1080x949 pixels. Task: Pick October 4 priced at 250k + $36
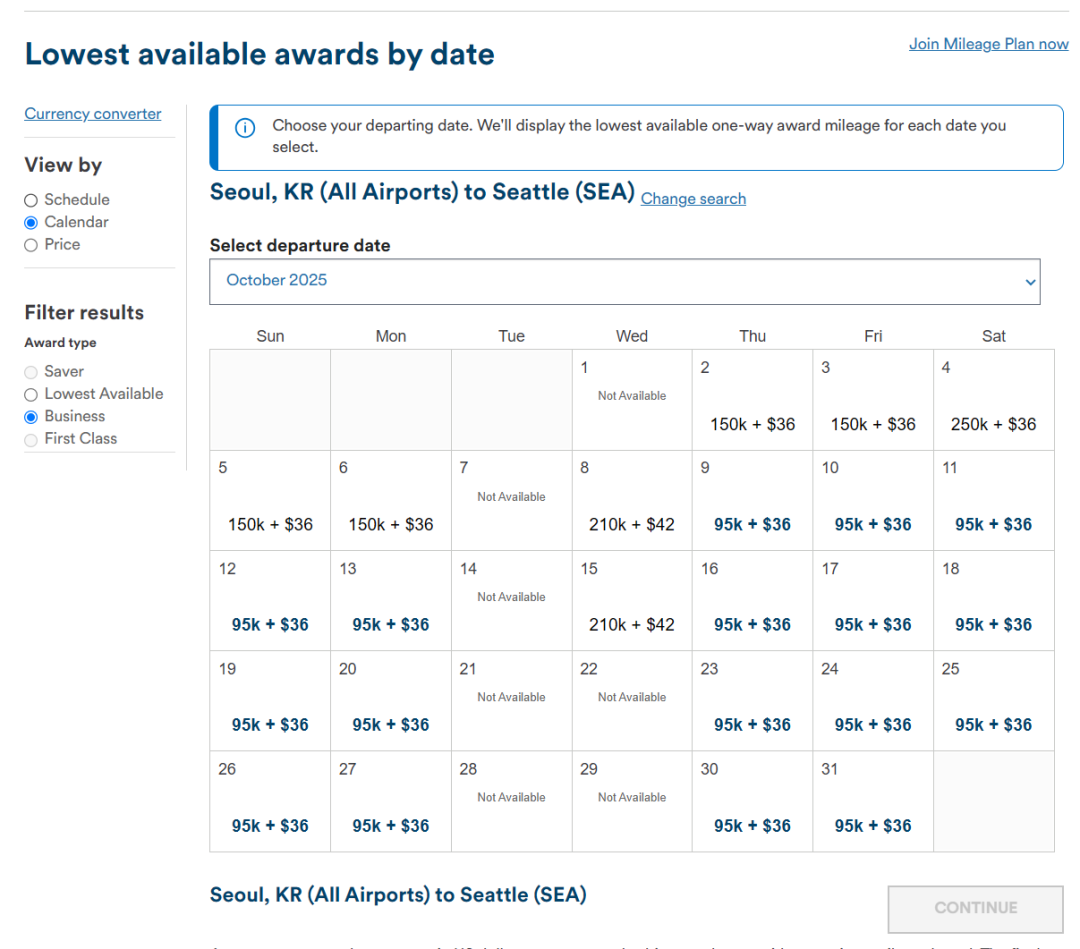tap(993, 424)
